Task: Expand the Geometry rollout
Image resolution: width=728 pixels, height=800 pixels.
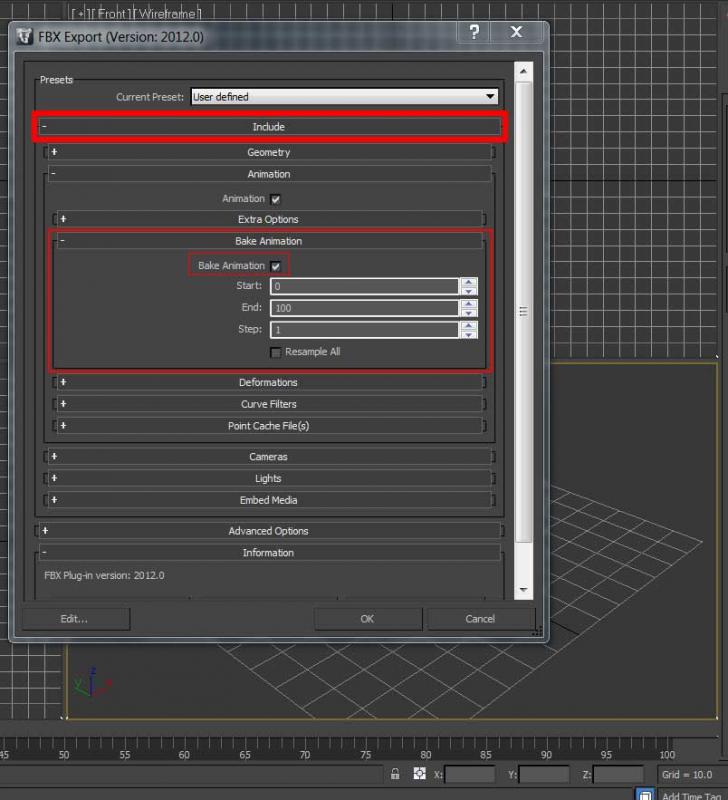Action: point(269,152)
